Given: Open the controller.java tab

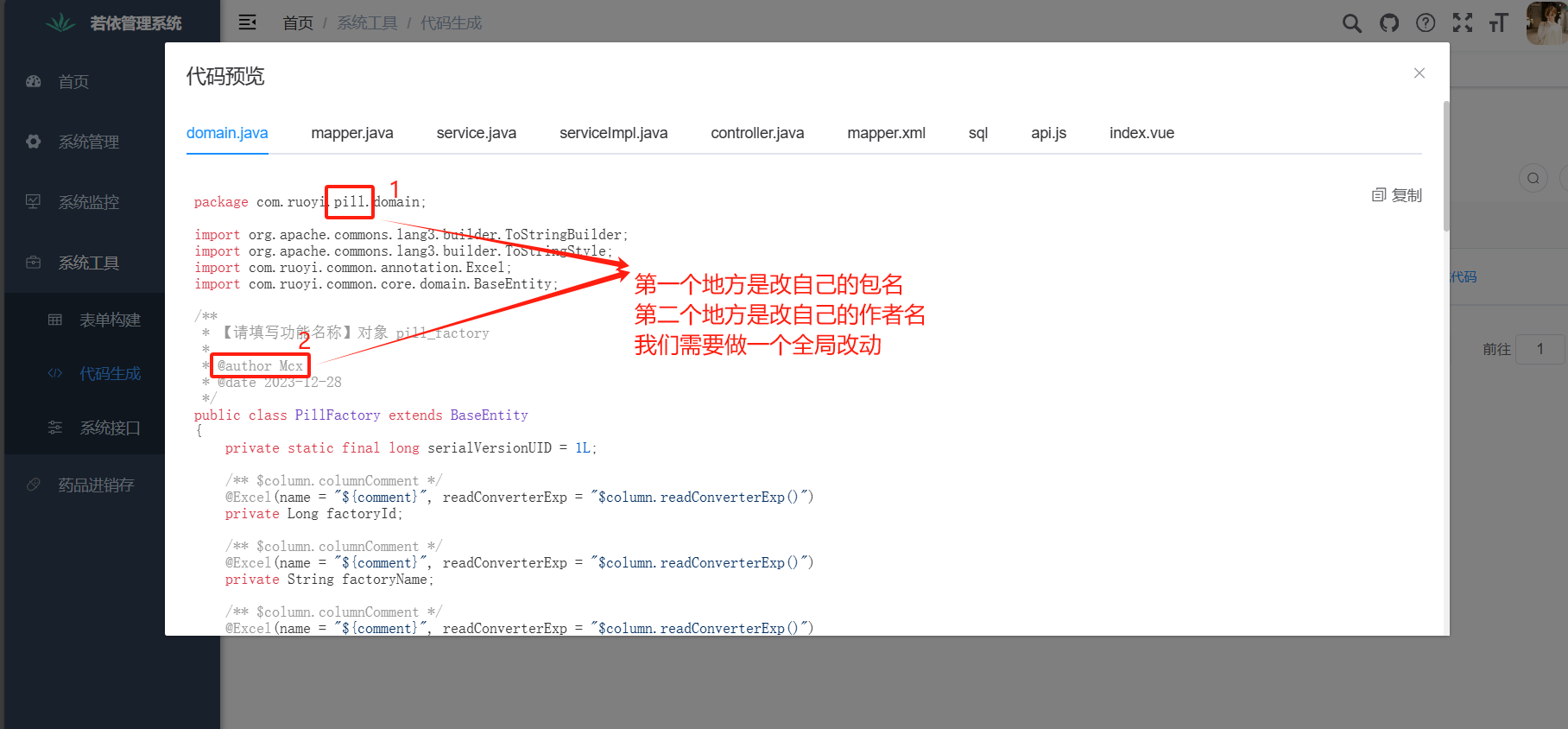Looking at the screenshot, I should tap(757, 133).
